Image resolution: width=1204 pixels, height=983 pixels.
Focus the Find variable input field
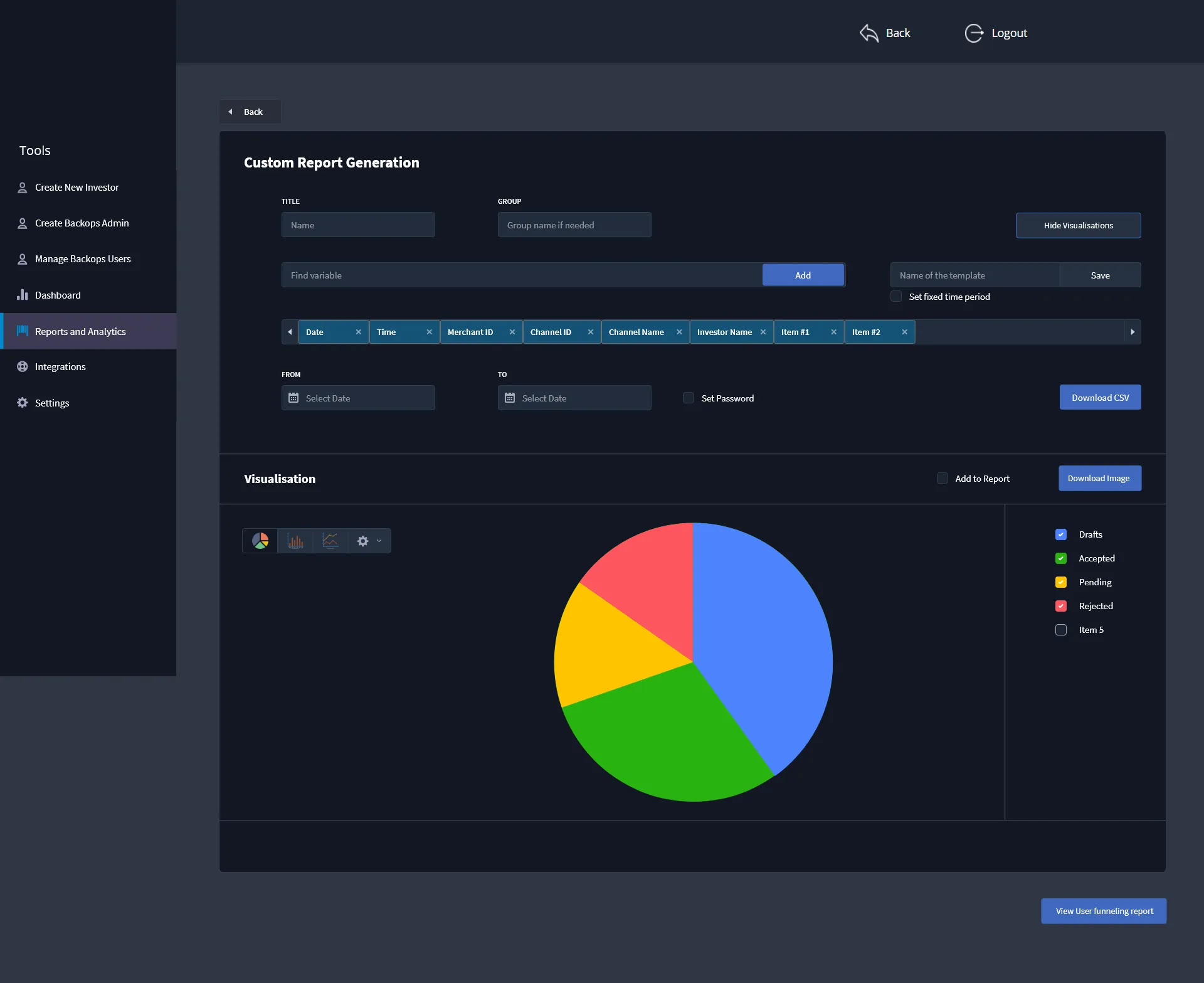pyautogui.click(x=522, y=275)
